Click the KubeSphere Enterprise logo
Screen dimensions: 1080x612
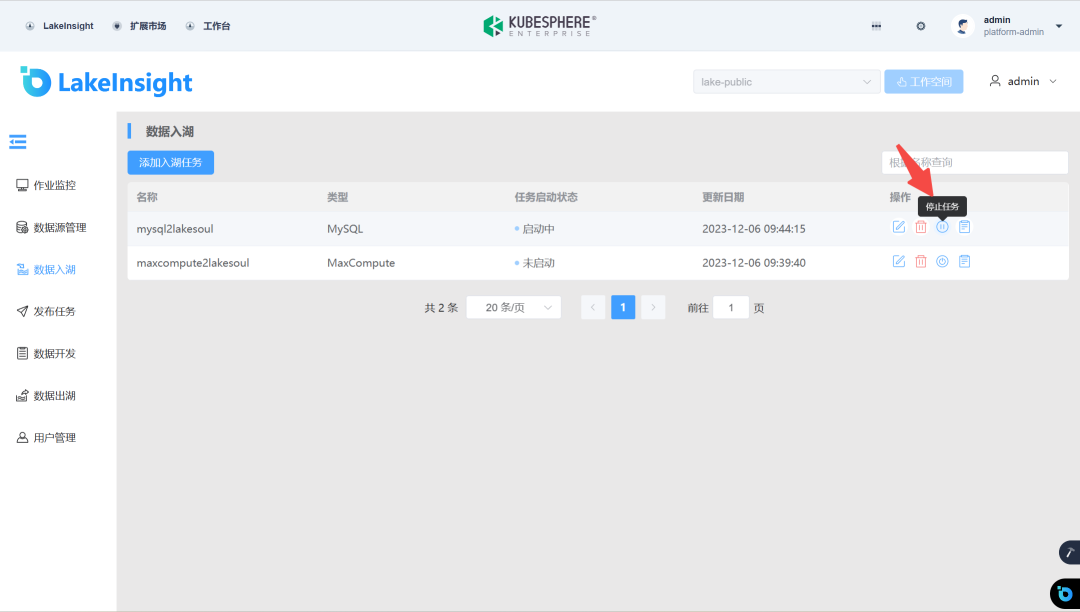click(x=539, y=26)
